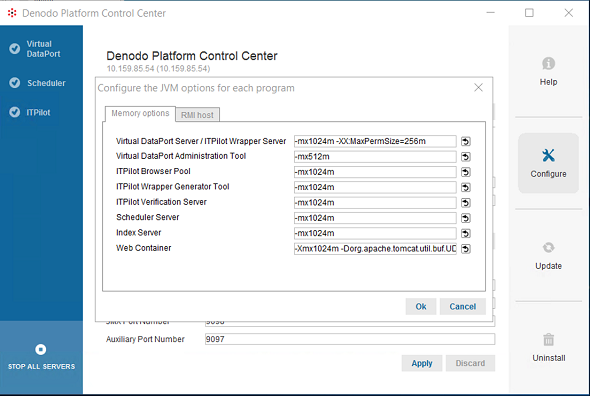This screenshot has width=590, height=396.
Task: Click the dialog title Configure the JVM options
Action: pyautogui.click(x=196, y=88)
